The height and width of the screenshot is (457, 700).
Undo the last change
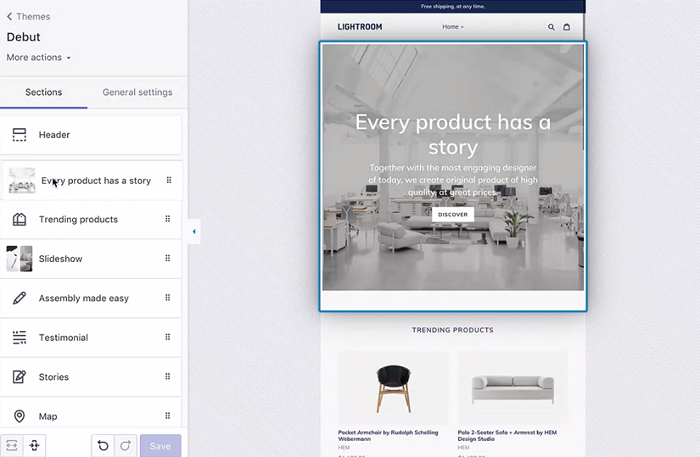click(103, 445)
